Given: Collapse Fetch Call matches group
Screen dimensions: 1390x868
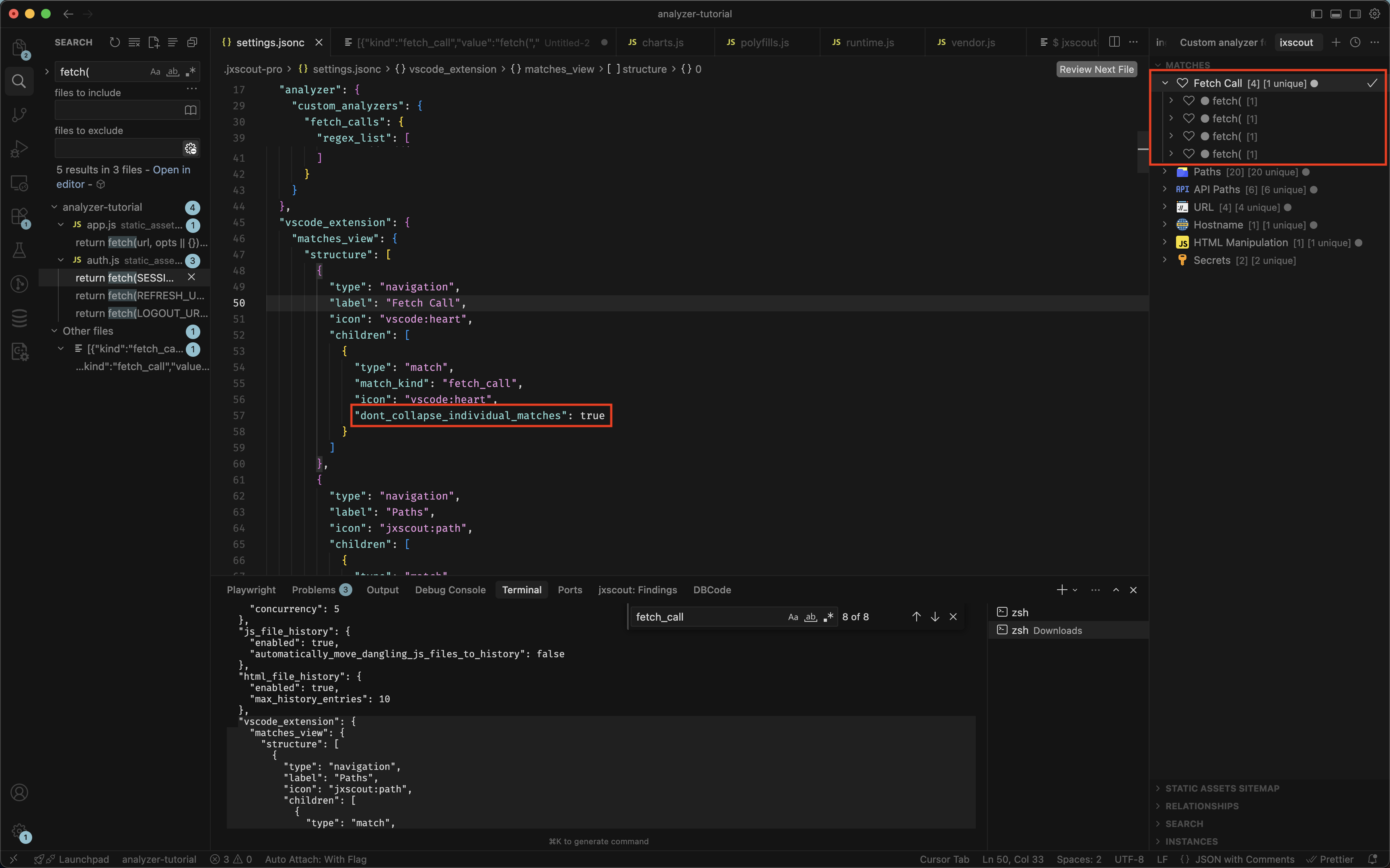Looking at the screenshot, I should pyautogui.click(x=1165, y=83).
